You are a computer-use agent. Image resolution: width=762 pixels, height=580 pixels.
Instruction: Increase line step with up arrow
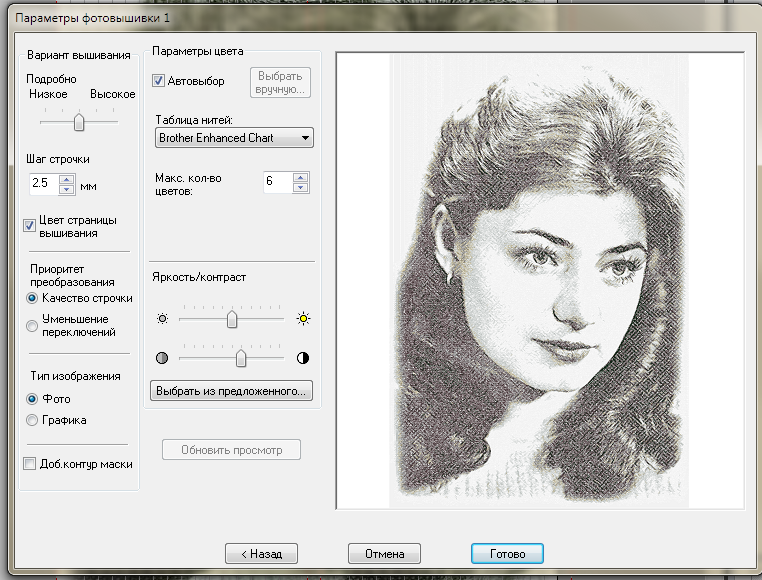[x=67, y=179]
